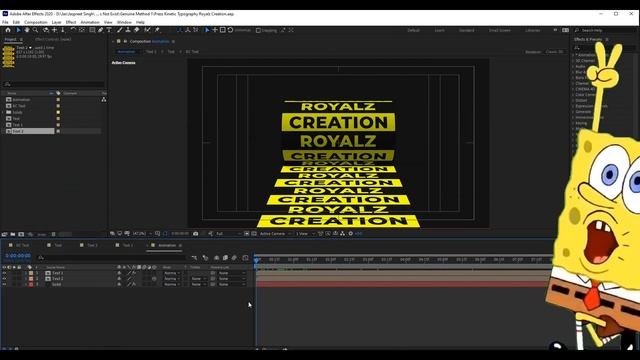Select CINEMA 4D effects category
Viewport: 640px width, 360px height.
pyautogui.click(x=584, y=89)
